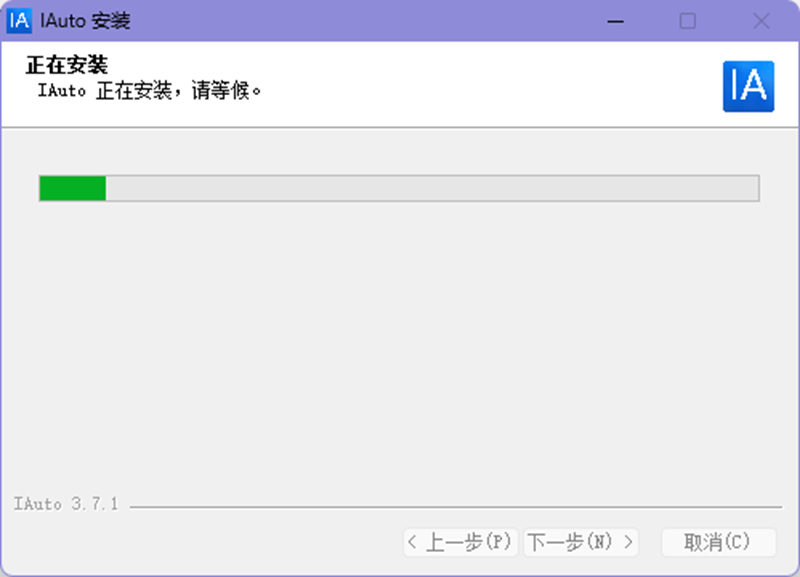This screenshot has height=577, width=800.
Task: Minimize the IAuto installer window
Action: pos(614,20)
